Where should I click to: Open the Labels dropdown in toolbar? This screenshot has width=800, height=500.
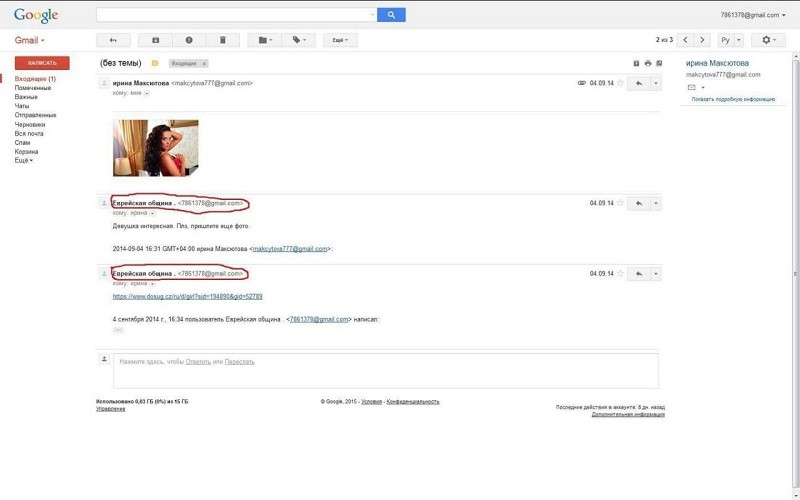tap(298, 40)
